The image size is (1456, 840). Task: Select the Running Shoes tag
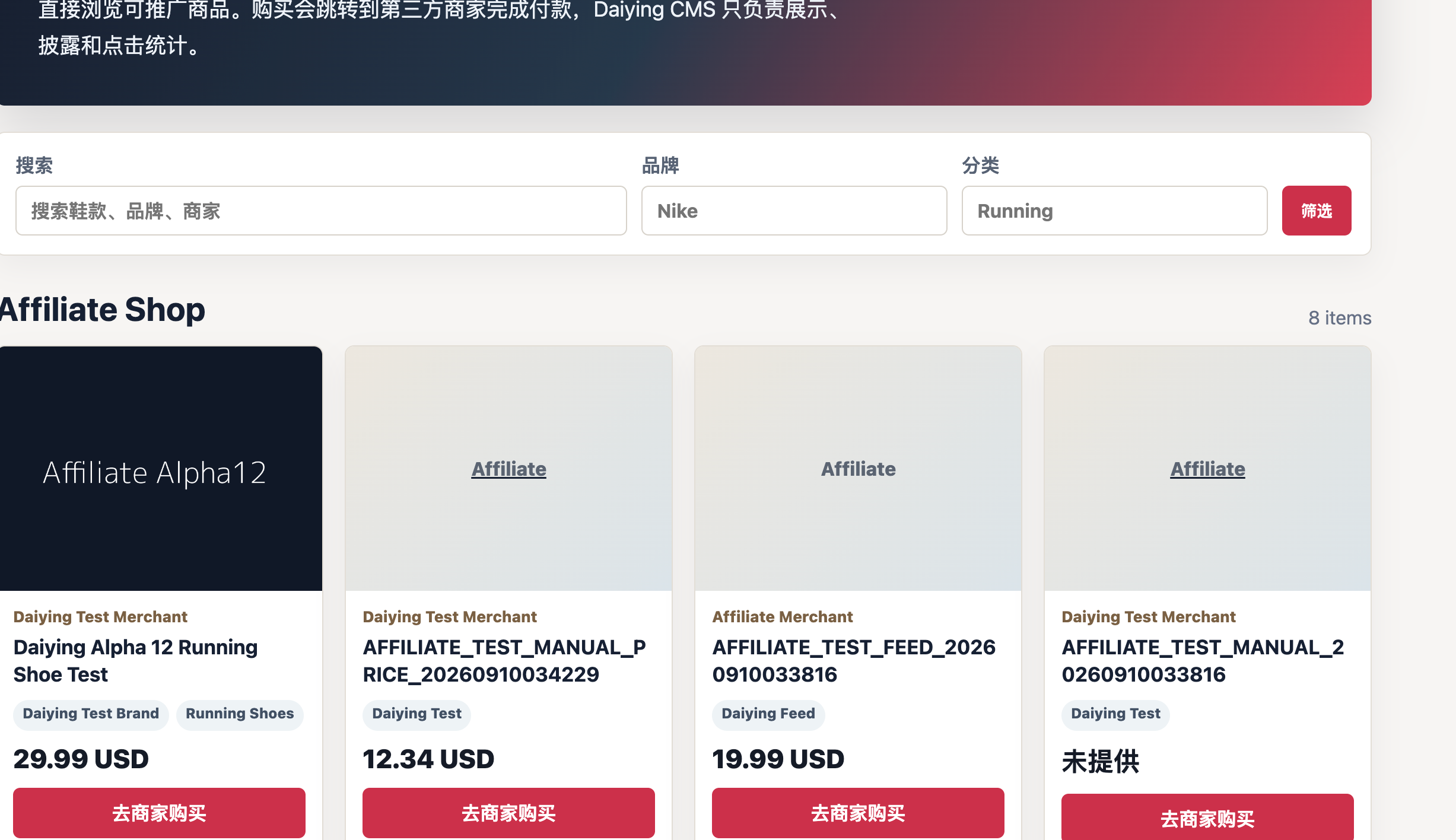pos(240,714)
